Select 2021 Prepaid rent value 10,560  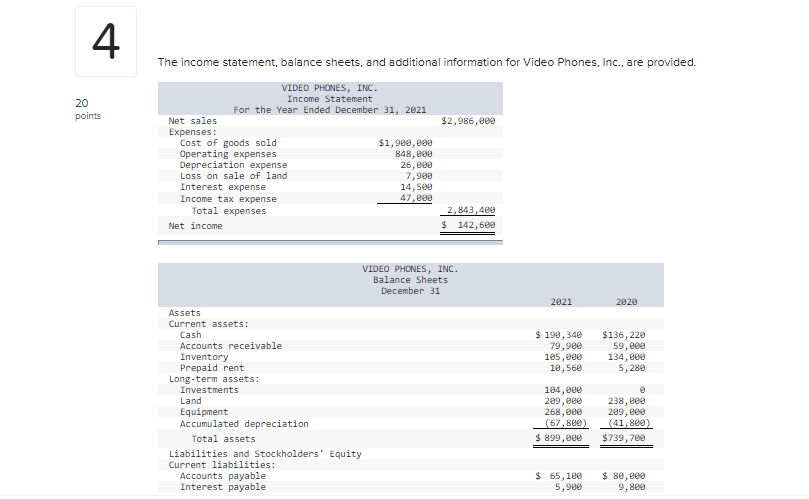[566, 368]
